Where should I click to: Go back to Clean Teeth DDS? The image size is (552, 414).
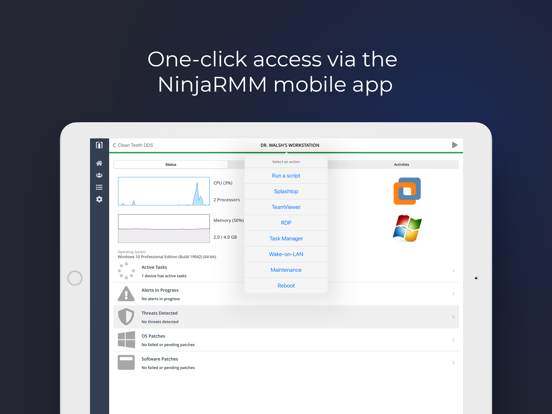pos(133,145)
